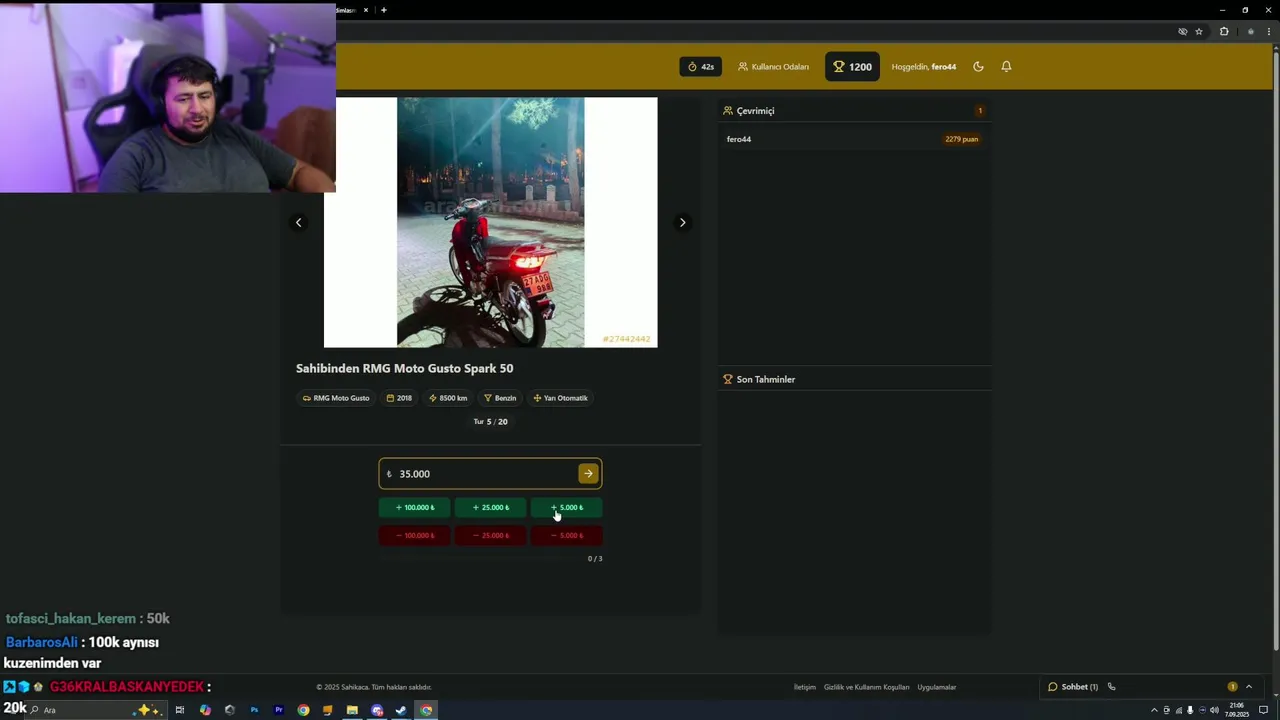Open a new browser tab
Image resolution: width=1280 pixels, height=720 pixels.
coord(383,10)
